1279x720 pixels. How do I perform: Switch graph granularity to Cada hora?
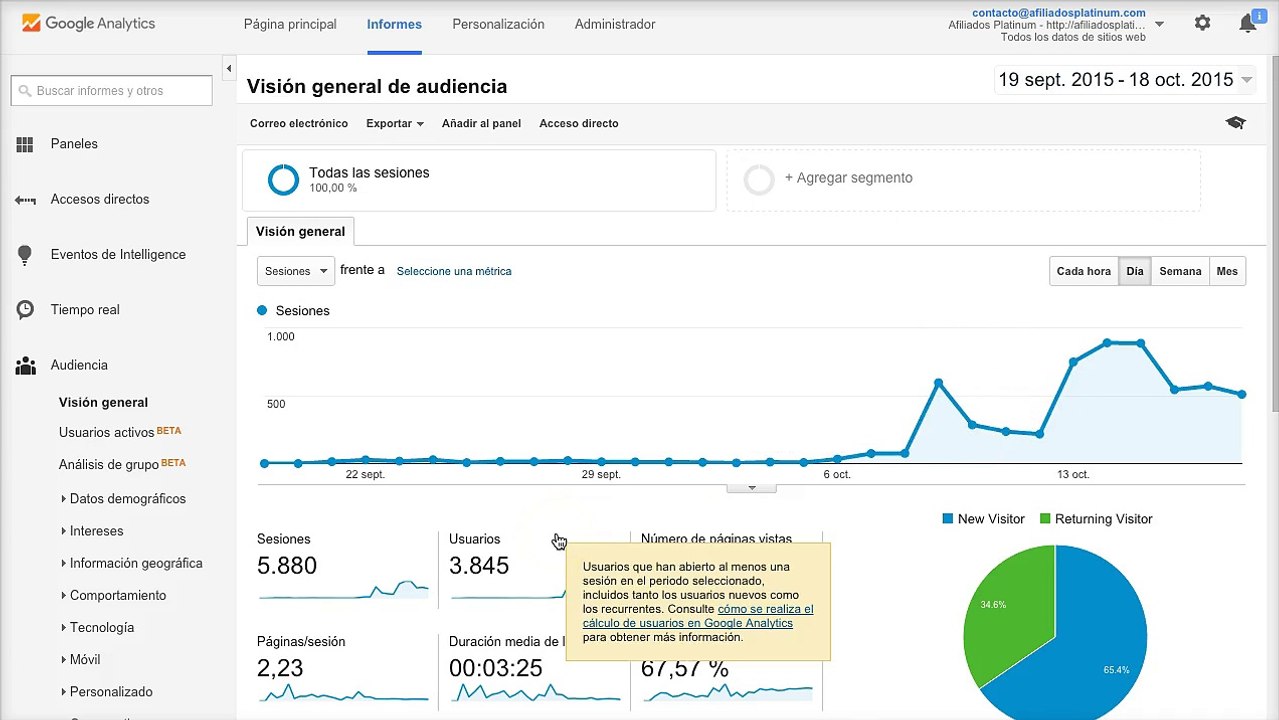[1084, 271]
